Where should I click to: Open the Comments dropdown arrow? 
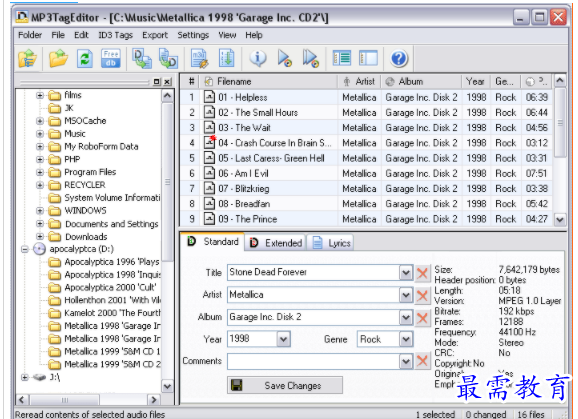pos(406,361)
